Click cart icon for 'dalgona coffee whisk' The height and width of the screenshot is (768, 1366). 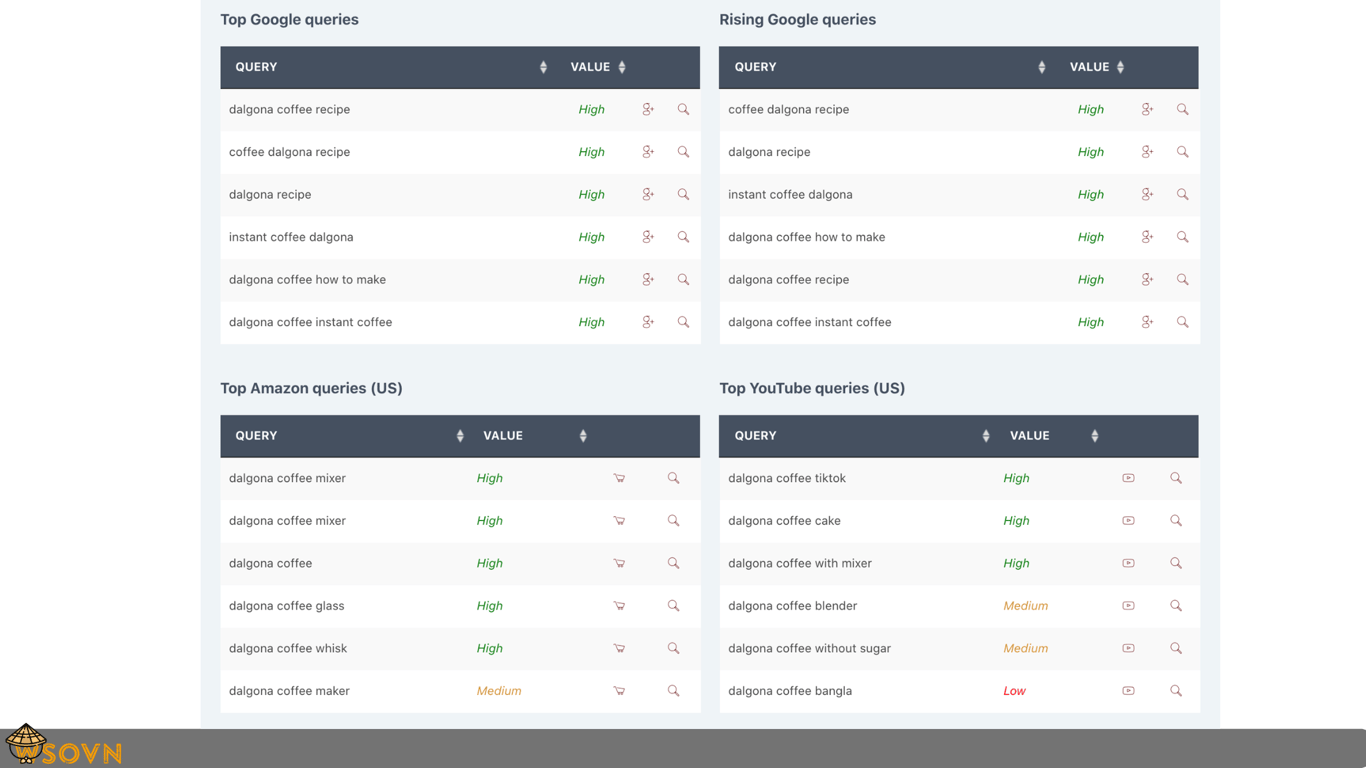pyautogui.click(x=619, y=648)
